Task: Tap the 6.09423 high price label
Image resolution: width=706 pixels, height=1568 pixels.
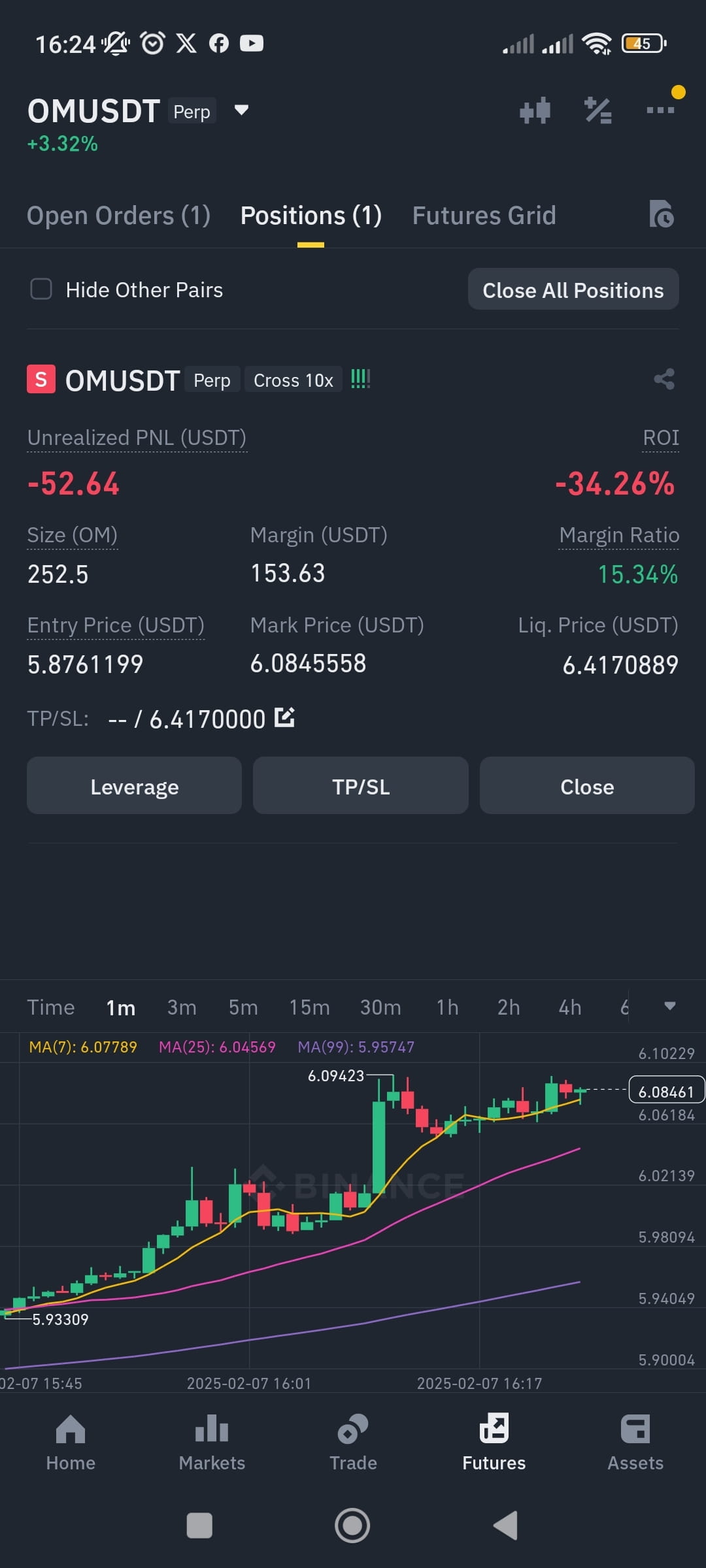Action: [335, 1075]
